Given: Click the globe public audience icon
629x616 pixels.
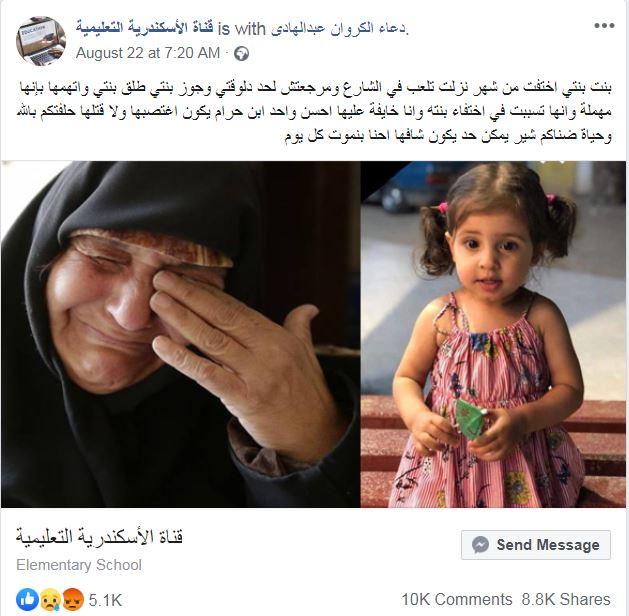Looking at the screenshot, I should (241, 53).
